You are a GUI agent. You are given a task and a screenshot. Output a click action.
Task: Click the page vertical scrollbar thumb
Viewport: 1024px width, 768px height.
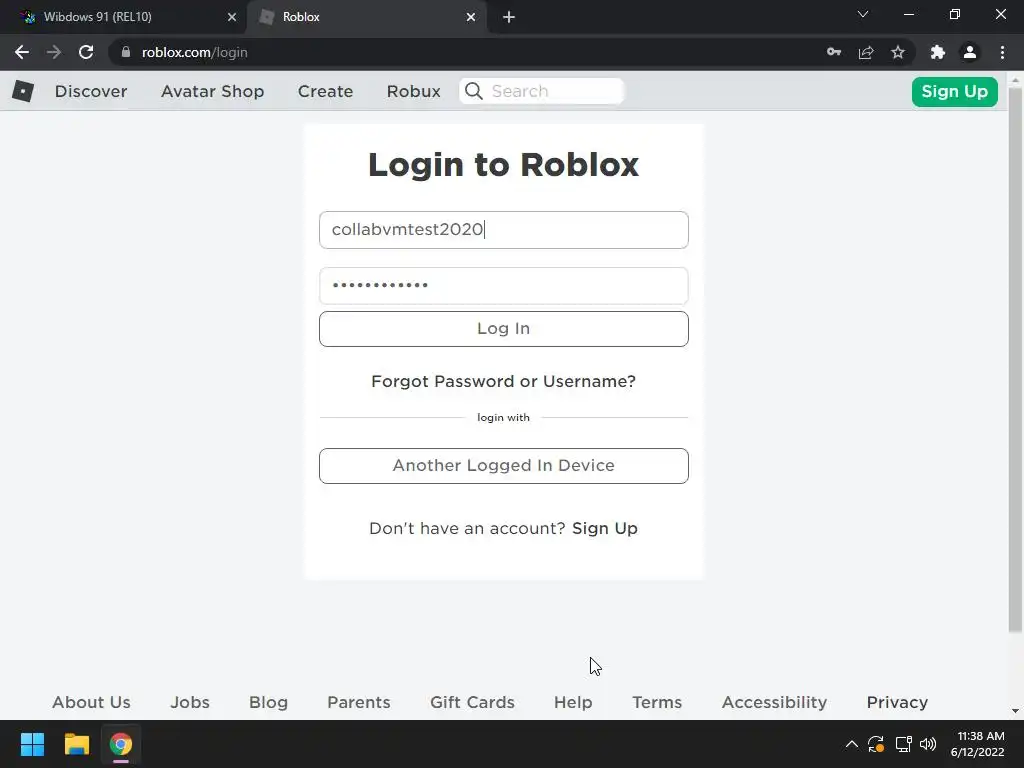pyautogui.click(x=1015, y=359)
